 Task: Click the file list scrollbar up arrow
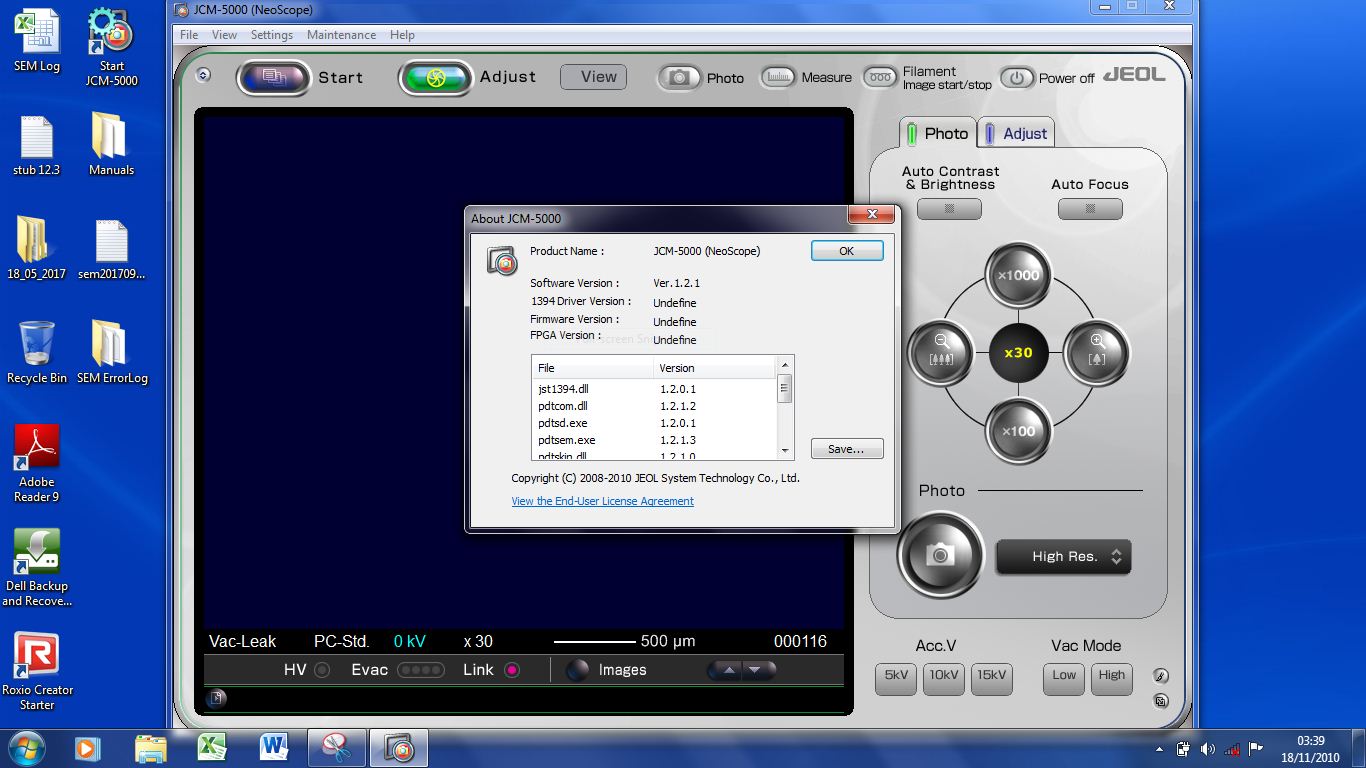pos(785,365)
